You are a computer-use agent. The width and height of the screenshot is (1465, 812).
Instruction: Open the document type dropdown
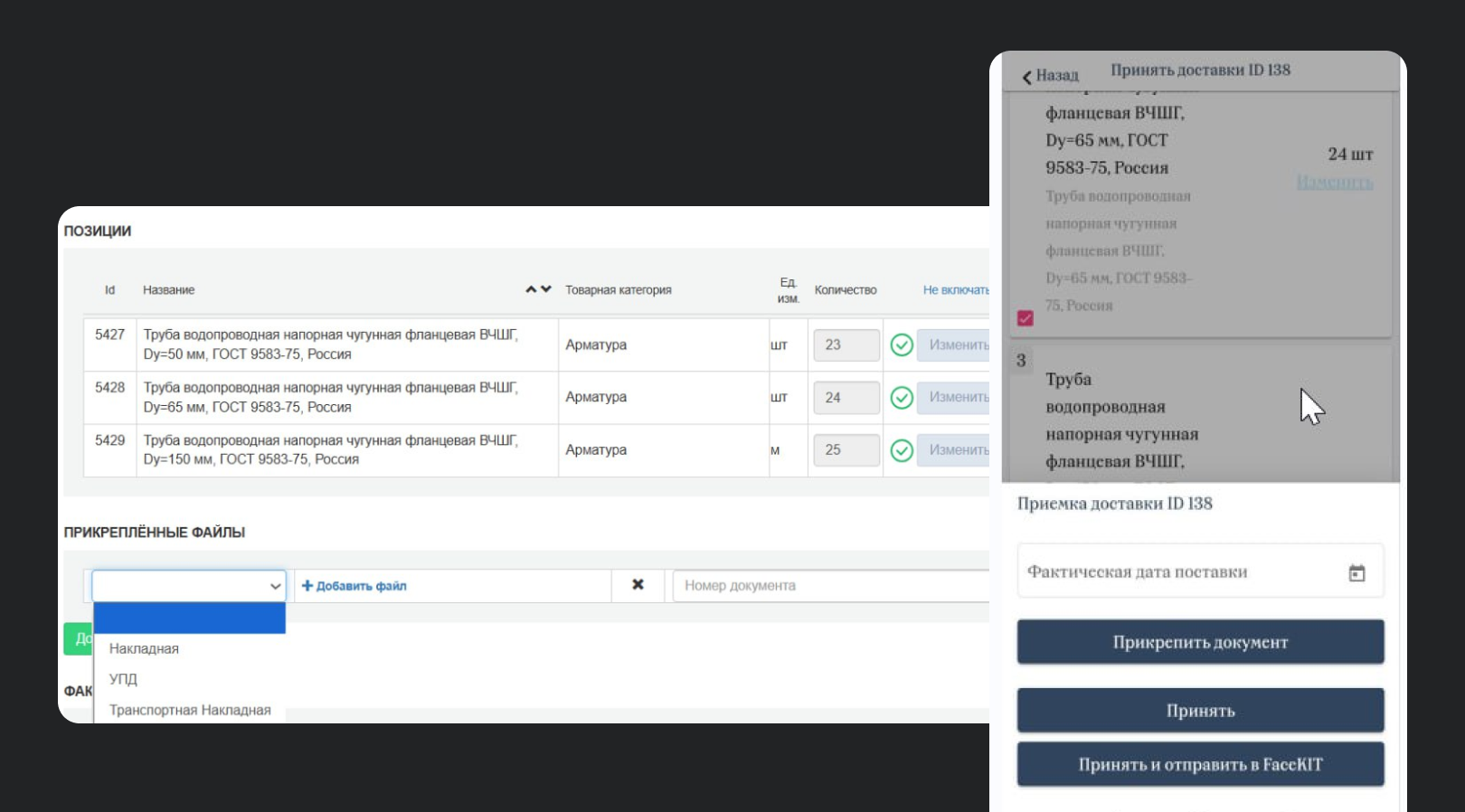(x=188, y=586)
